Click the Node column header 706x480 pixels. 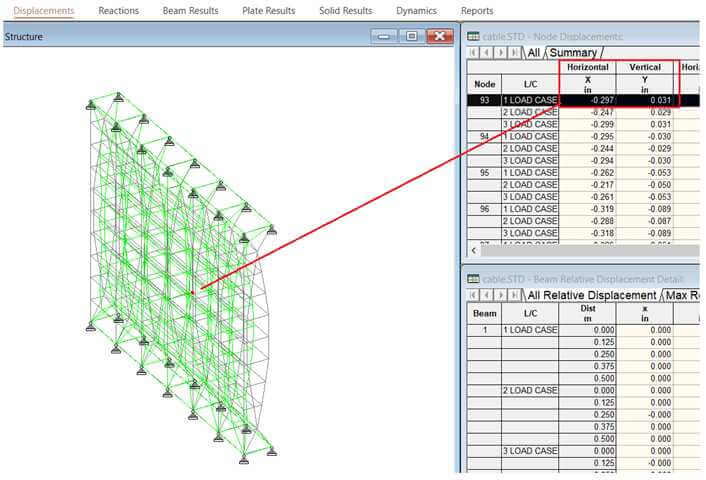click(484, 84)
